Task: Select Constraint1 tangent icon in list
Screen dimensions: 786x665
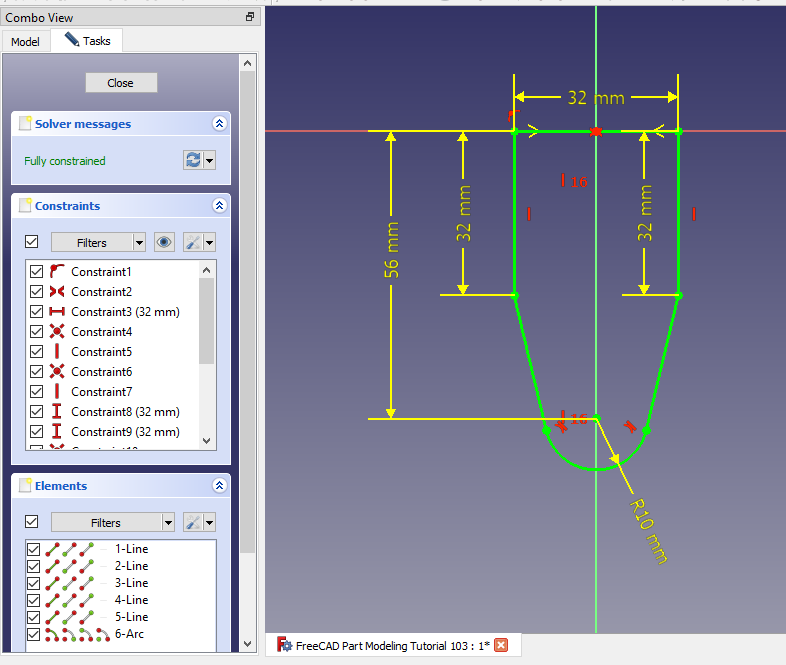Action: click(x=57, y=272)
